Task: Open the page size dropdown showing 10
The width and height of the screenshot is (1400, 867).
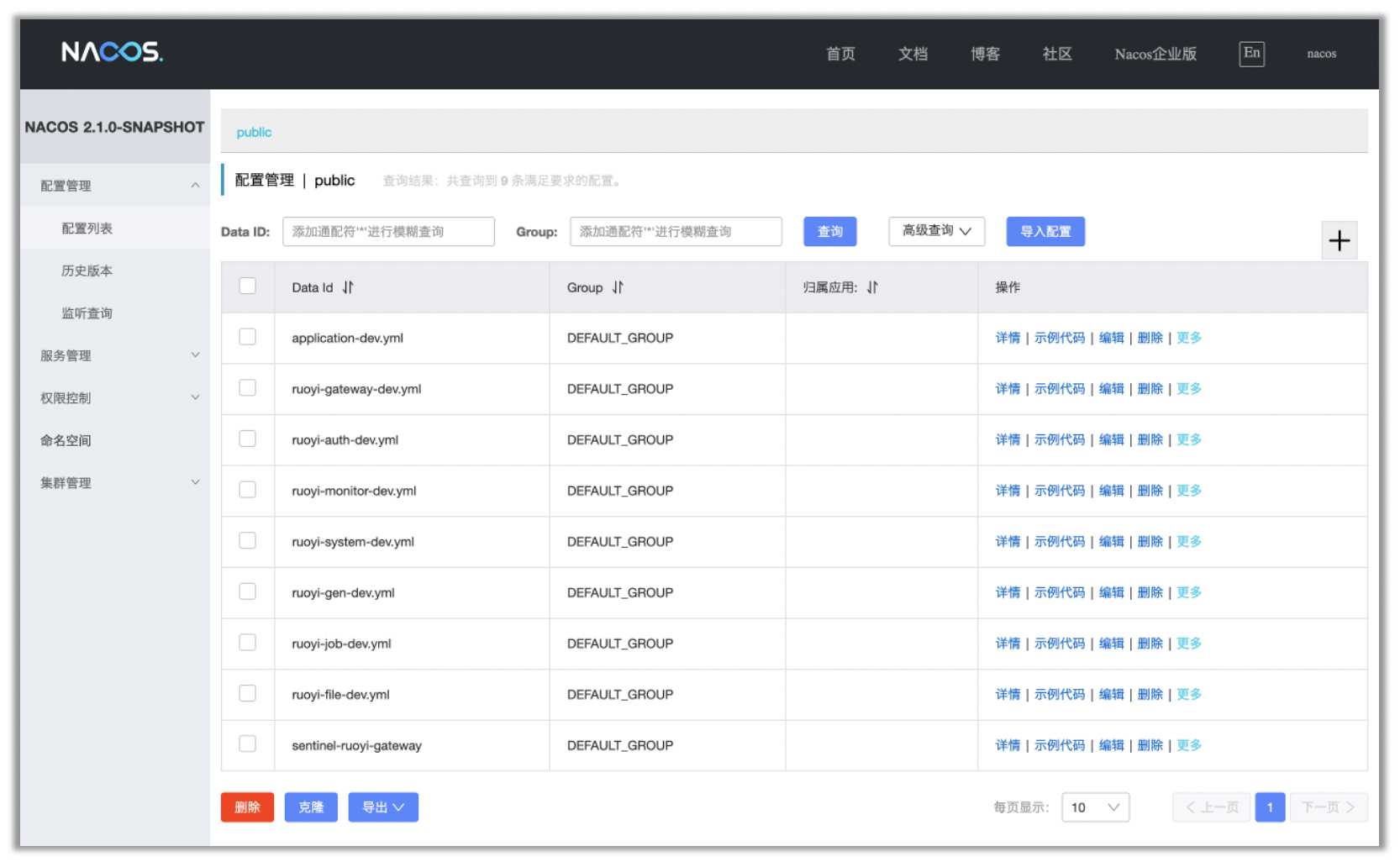Action: click(x=1095, y=807)
